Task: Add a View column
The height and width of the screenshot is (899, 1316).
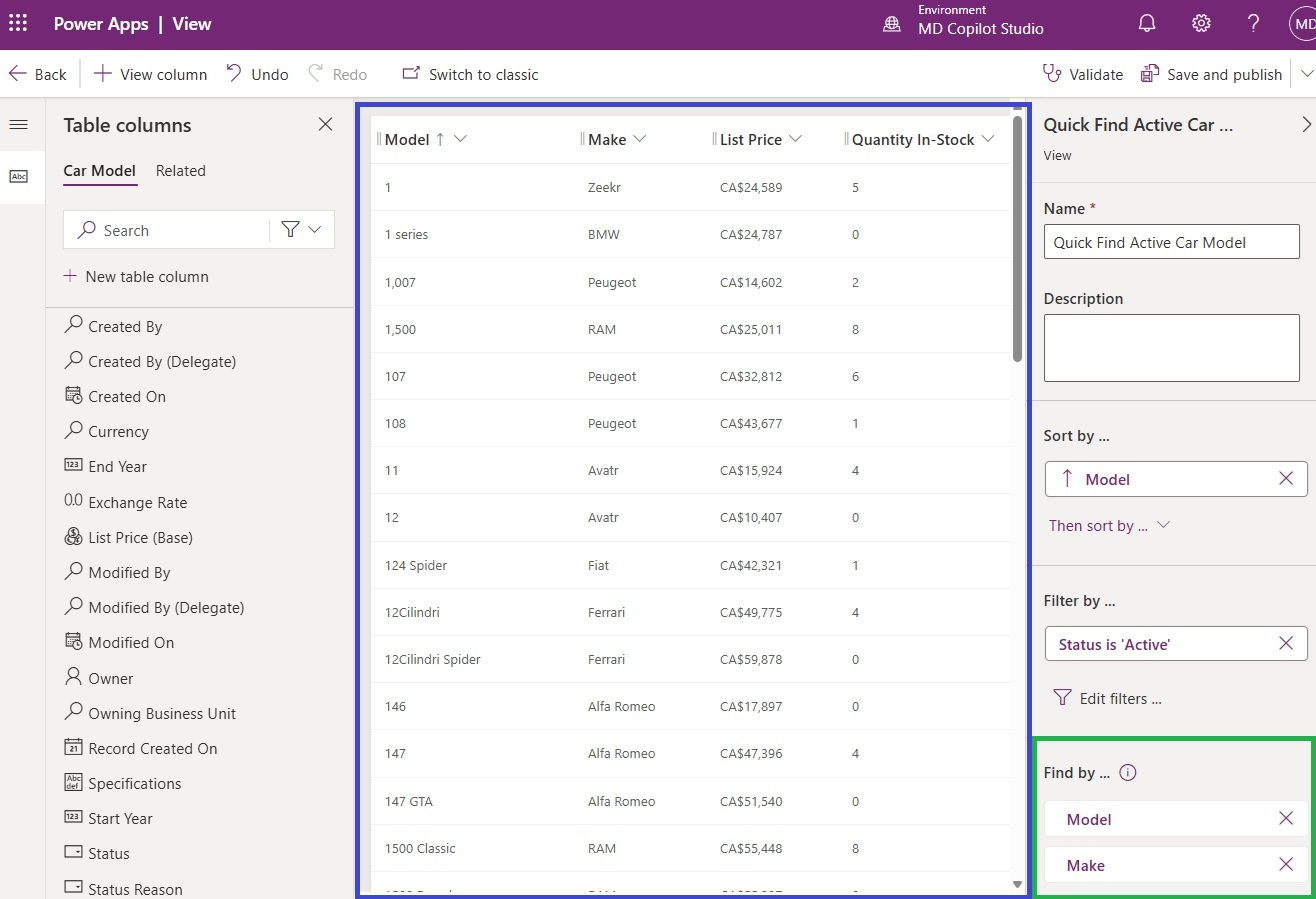Action: point(151,74)
